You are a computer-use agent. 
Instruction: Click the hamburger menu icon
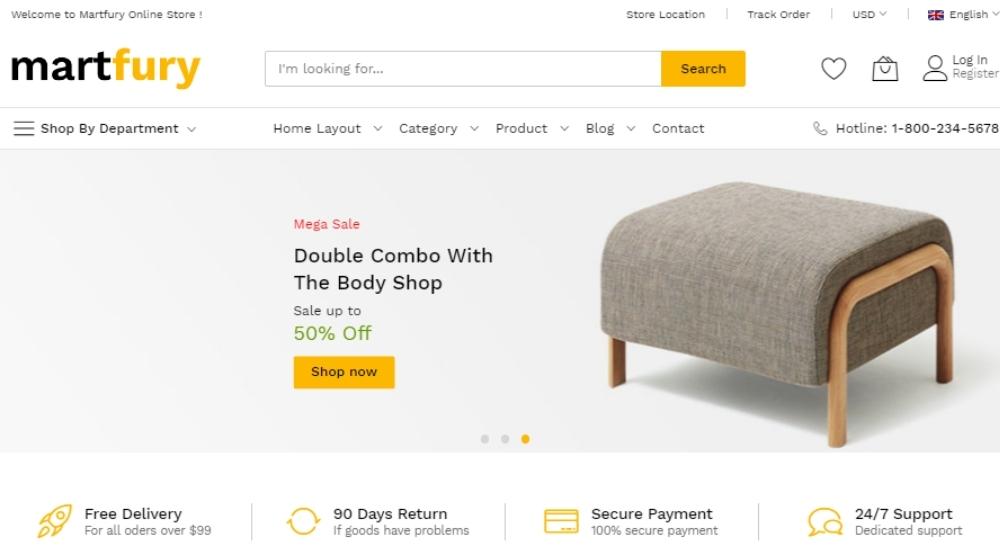pyautogui.click(x=23, y=128)
